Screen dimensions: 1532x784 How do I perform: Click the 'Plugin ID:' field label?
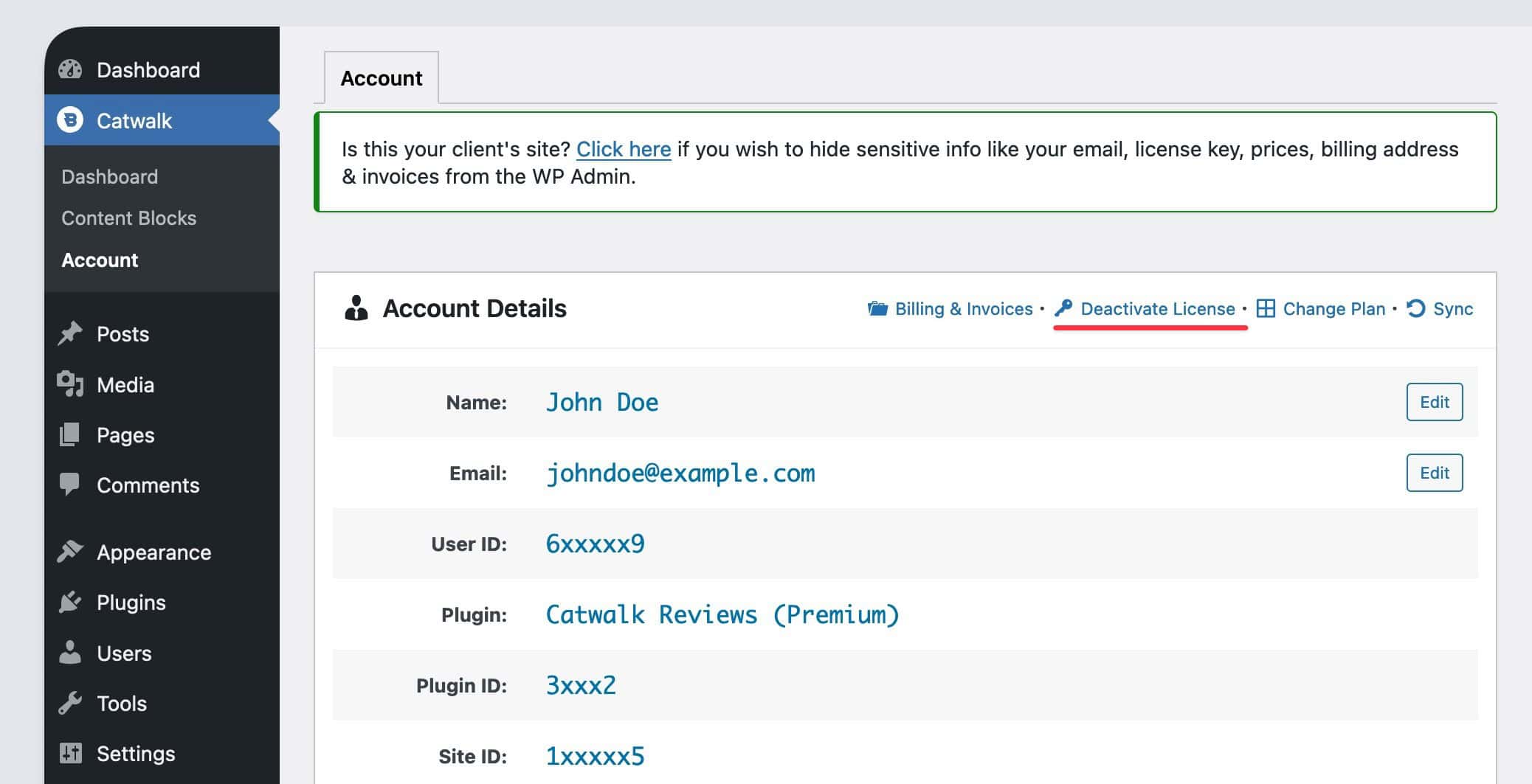tap(461, 685)
